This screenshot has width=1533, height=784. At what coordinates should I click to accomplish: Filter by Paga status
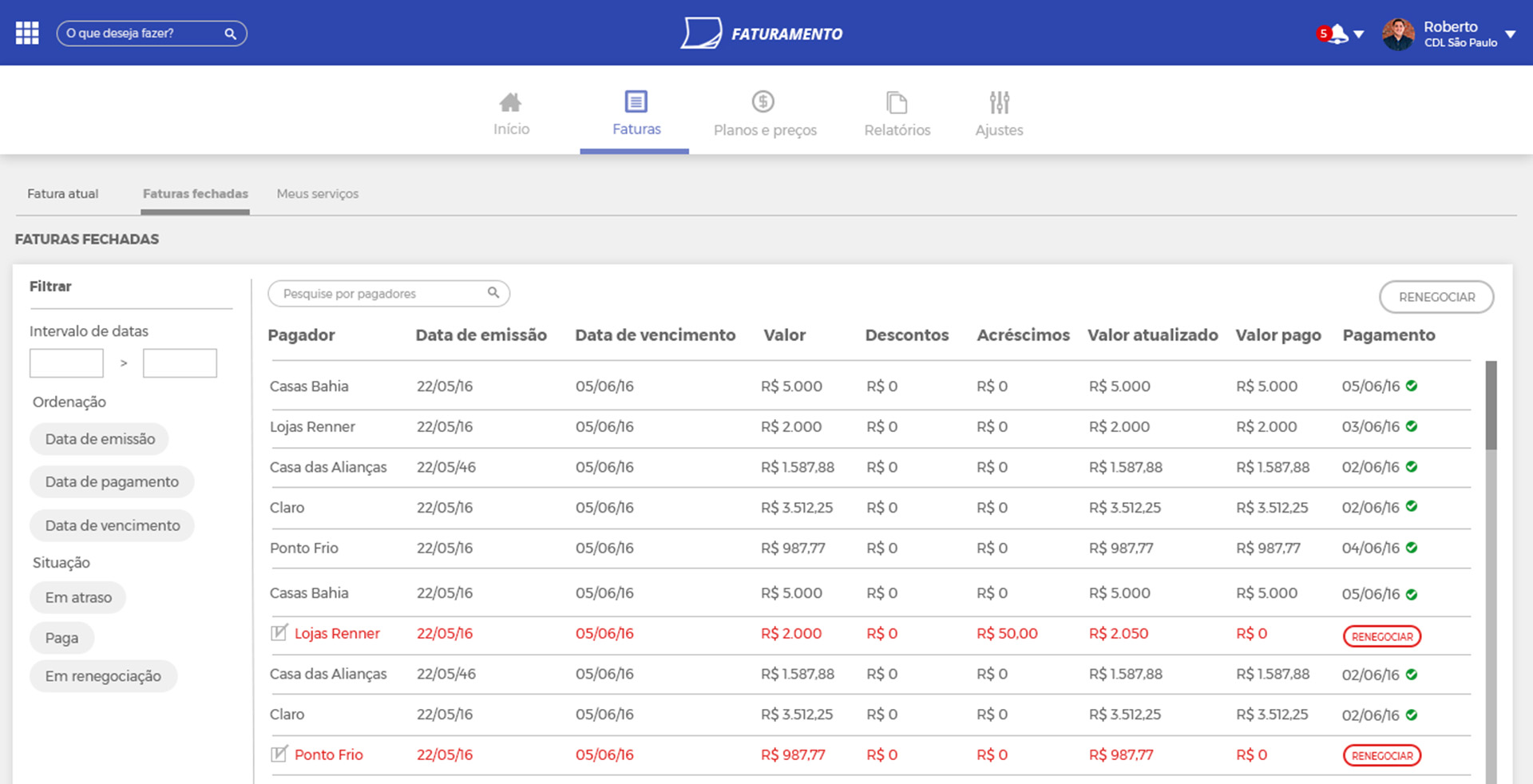point(61,638)
